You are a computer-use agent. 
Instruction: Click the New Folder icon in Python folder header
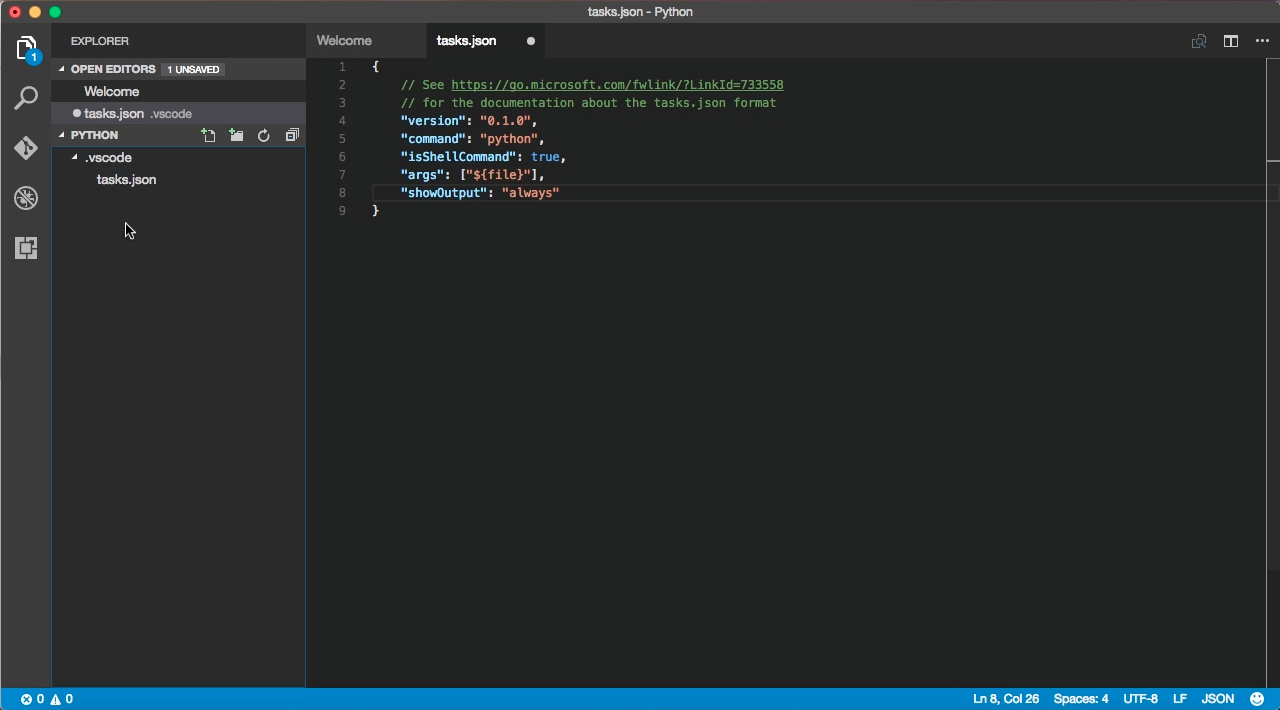(x=236, y=135)
